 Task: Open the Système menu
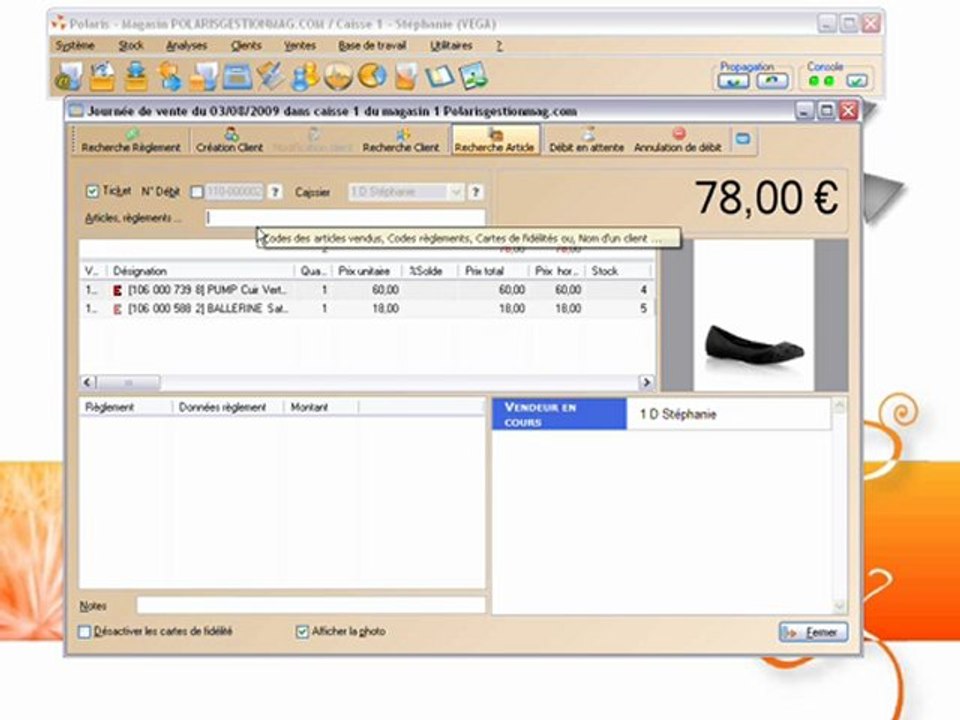click(x=75, y=45)
